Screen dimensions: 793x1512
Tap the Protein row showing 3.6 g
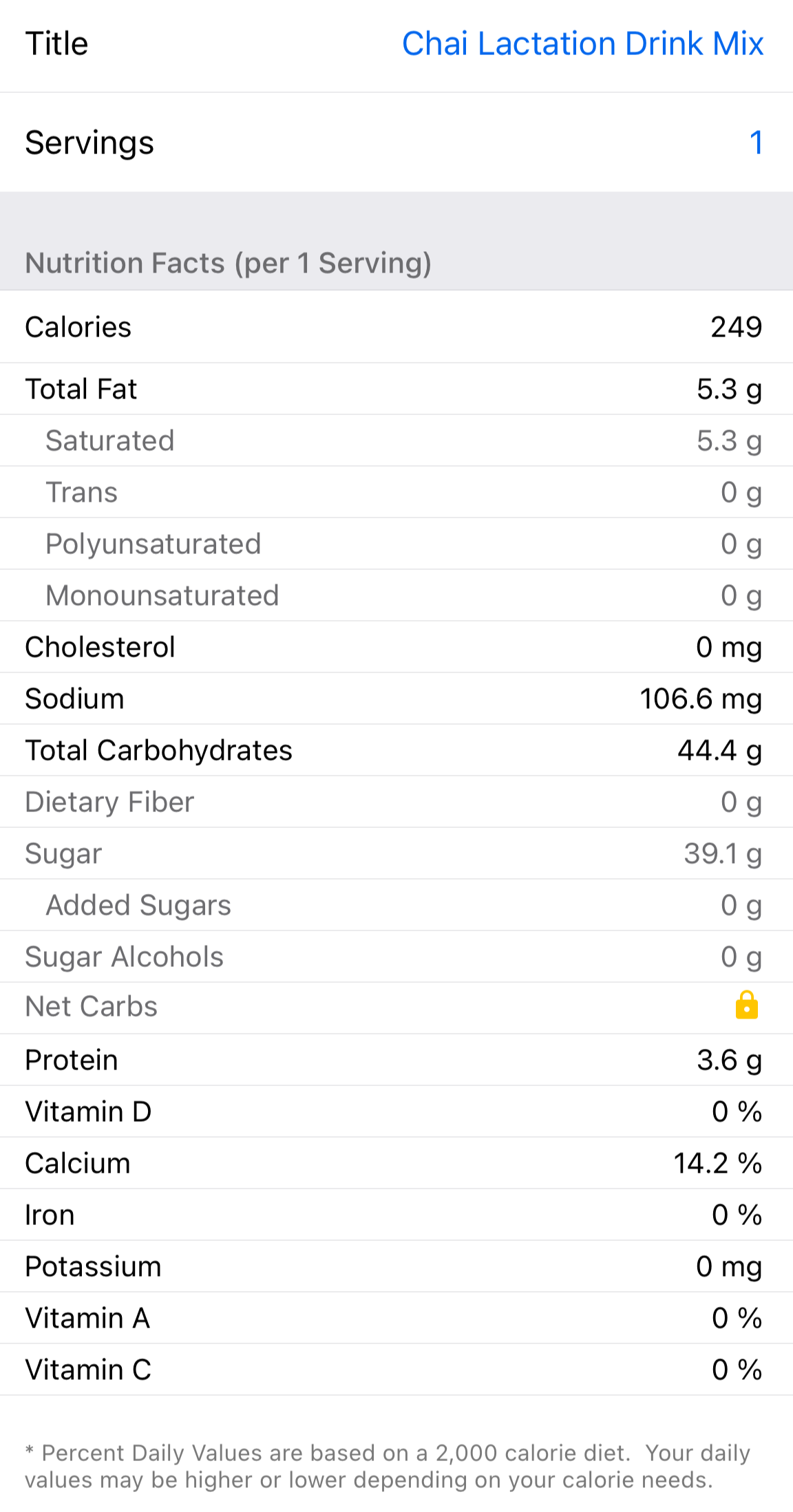[x=396, y=1061]
